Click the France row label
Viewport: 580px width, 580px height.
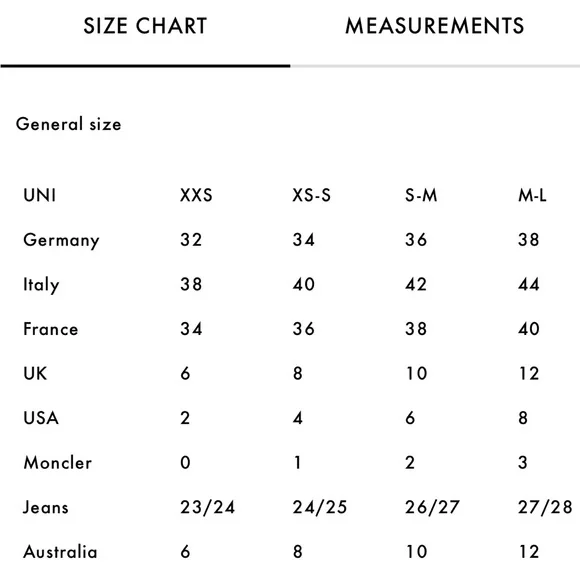51,329
